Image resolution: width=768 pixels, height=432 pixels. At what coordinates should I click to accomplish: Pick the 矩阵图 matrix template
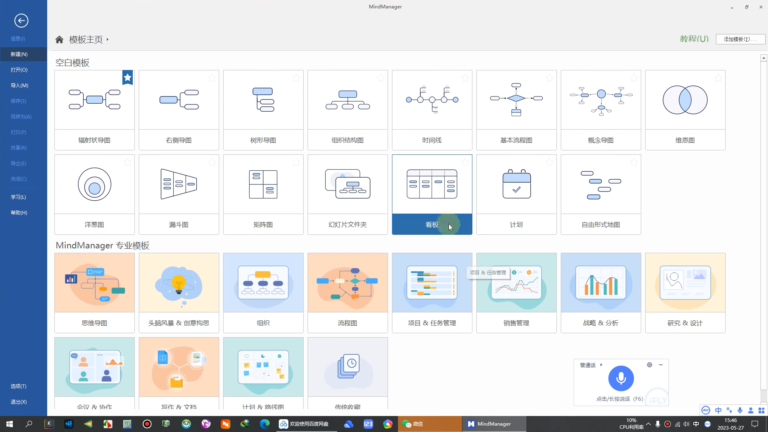[x=263, y=194]
